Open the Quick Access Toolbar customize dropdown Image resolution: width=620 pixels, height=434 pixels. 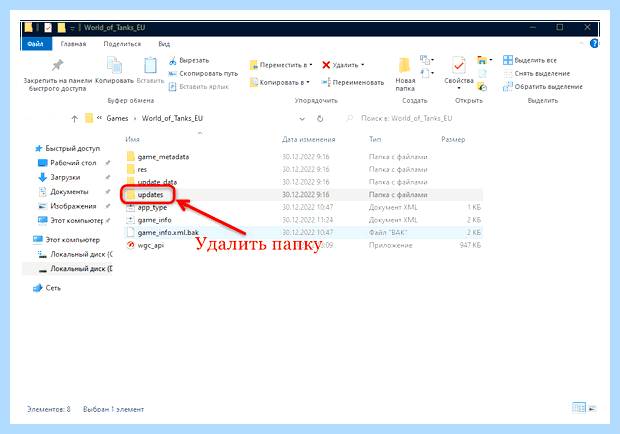(x=72, y=28)
